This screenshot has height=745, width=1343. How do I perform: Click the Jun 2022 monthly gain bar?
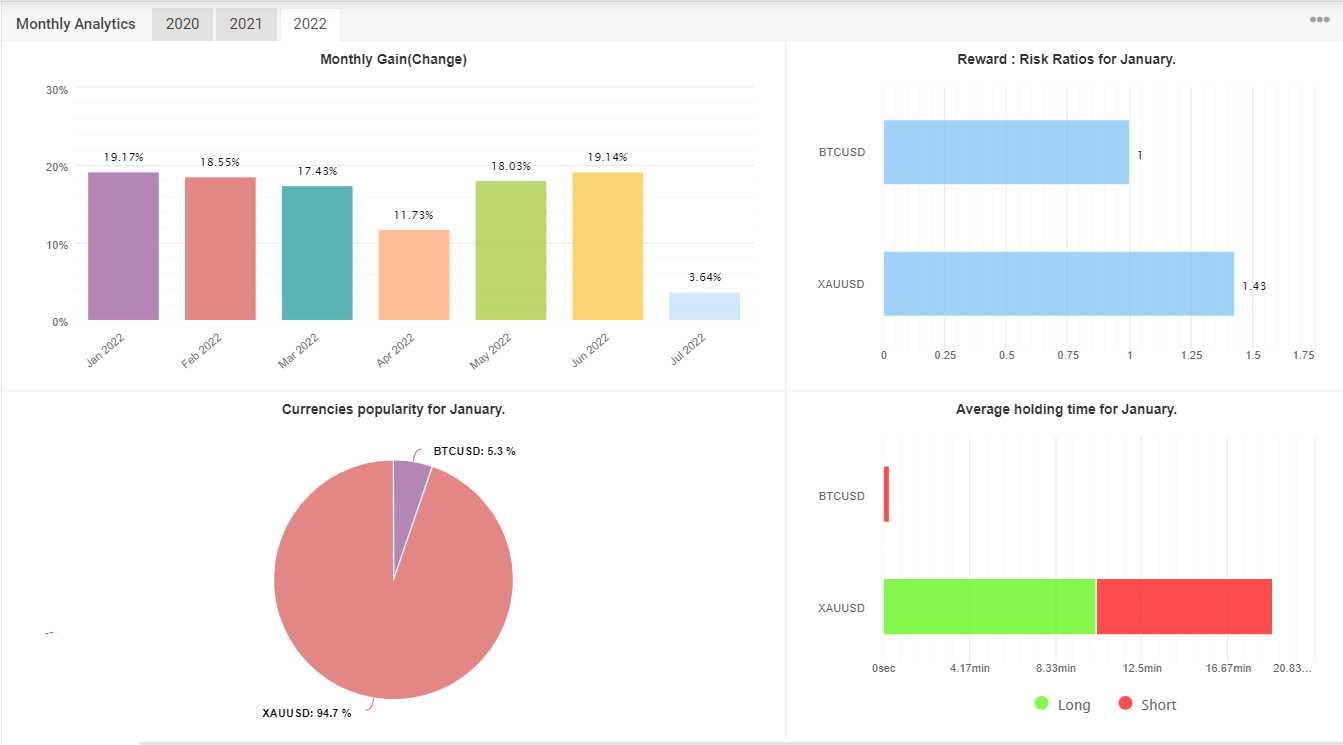point(608,246)
